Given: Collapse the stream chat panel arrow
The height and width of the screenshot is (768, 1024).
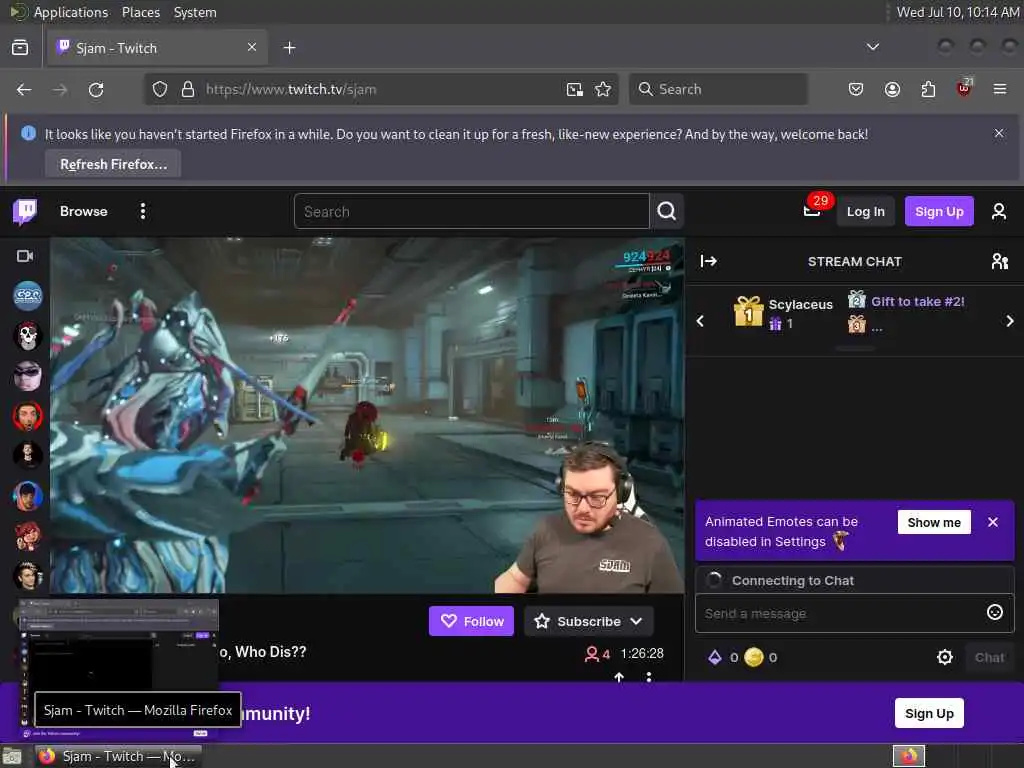Looking at the screenshot, I should (x=709, y=261).
